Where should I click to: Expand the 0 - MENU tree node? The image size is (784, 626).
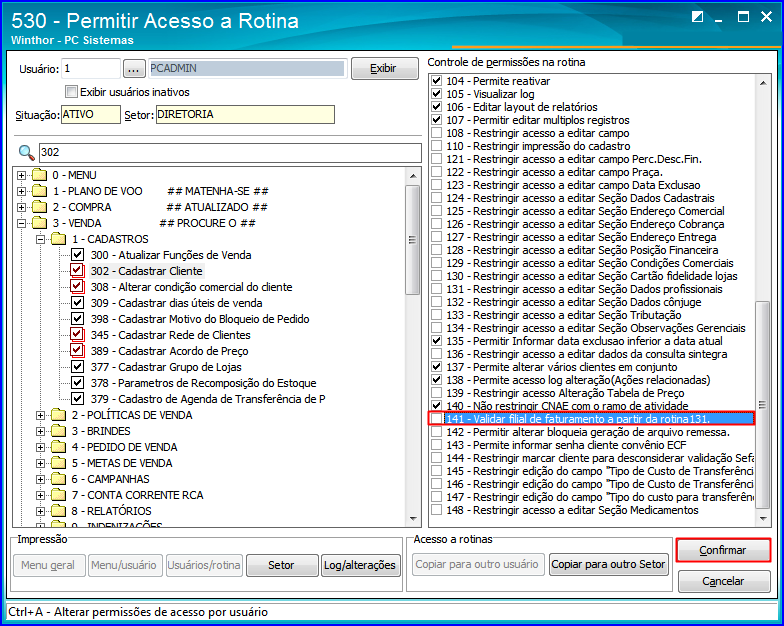(x=22, y=176)
